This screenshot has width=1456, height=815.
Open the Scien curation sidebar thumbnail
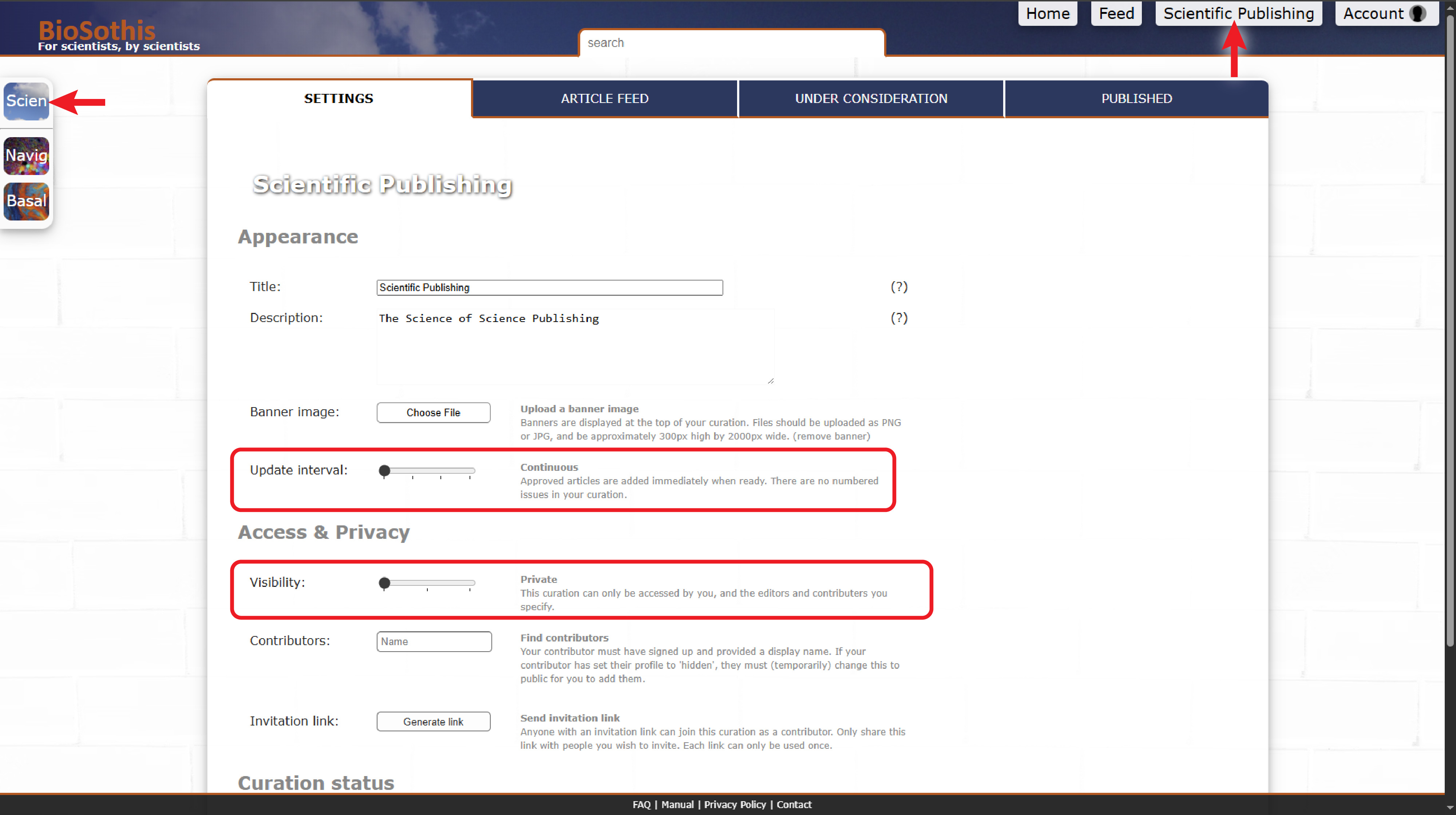coord(26,101)
